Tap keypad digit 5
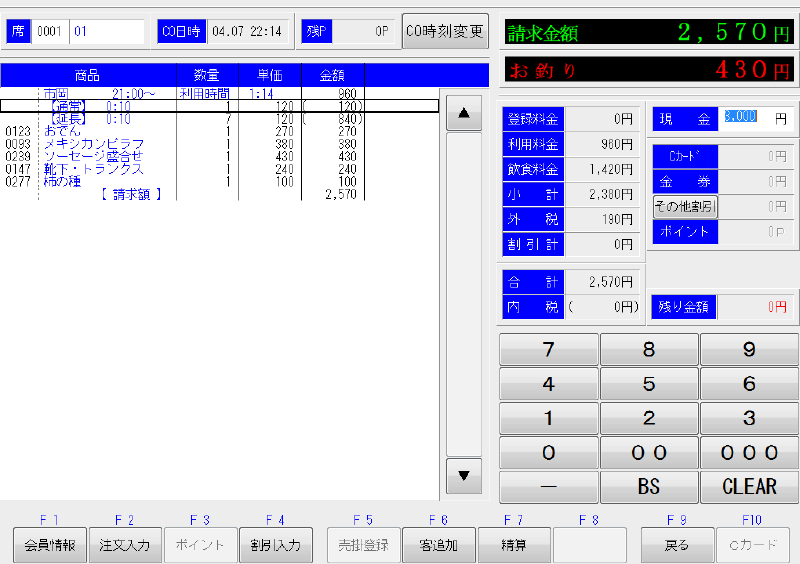Viewport: 800px width, 564px height. (649, 384)
